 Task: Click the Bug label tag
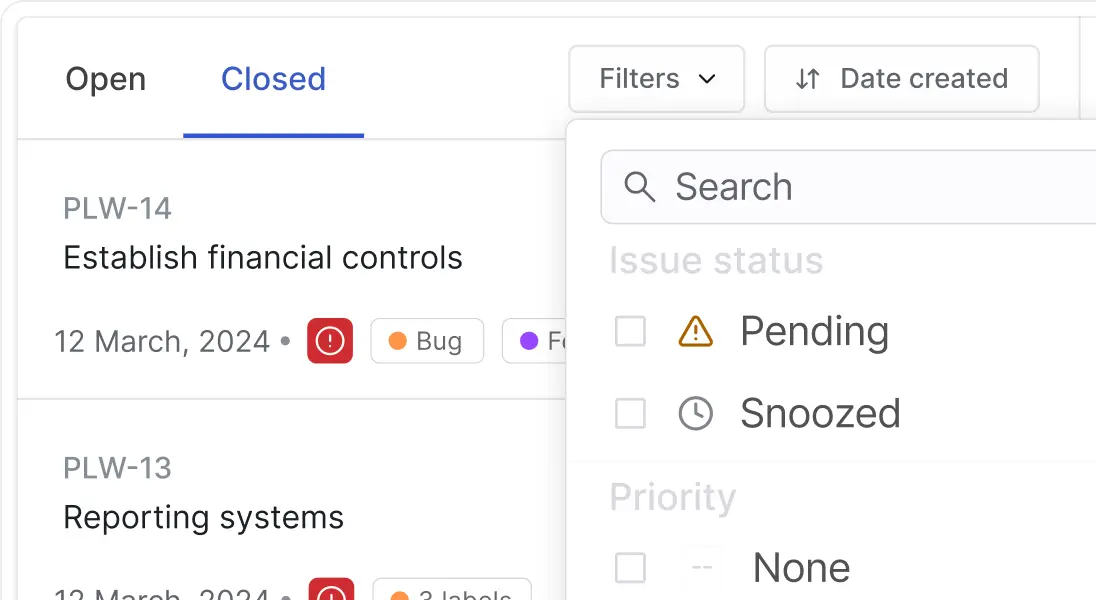pos(427,342)
